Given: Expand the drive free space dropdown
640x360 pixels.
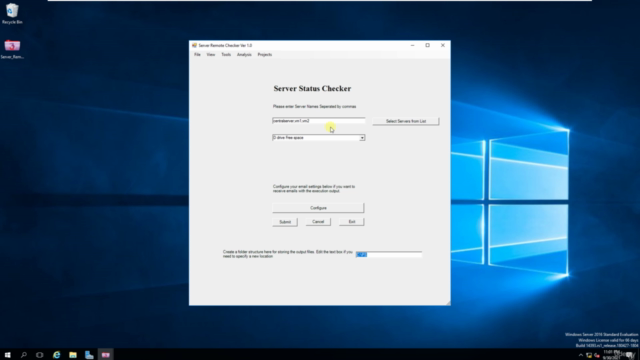Looking at the screenshot, I should point(362,138).
